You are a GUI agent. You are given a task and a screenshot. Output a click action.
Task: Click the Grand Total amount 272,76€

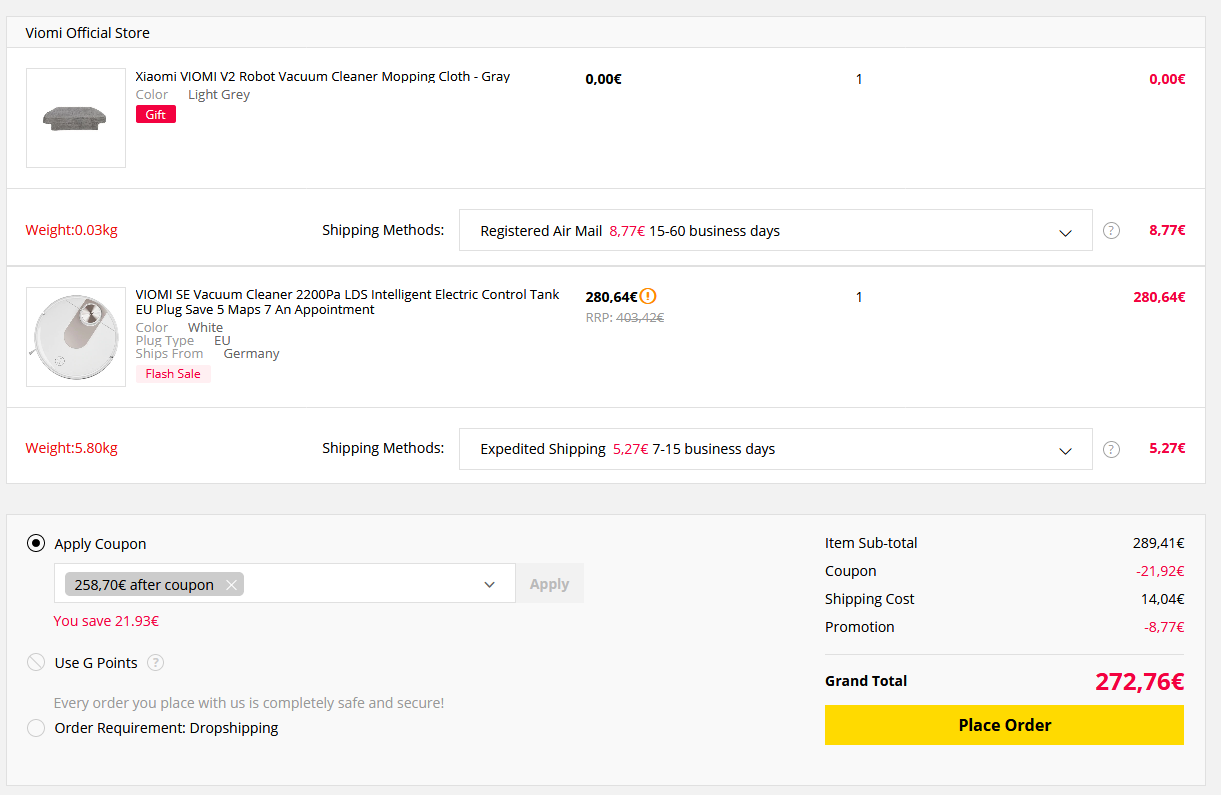point(1139,682)
